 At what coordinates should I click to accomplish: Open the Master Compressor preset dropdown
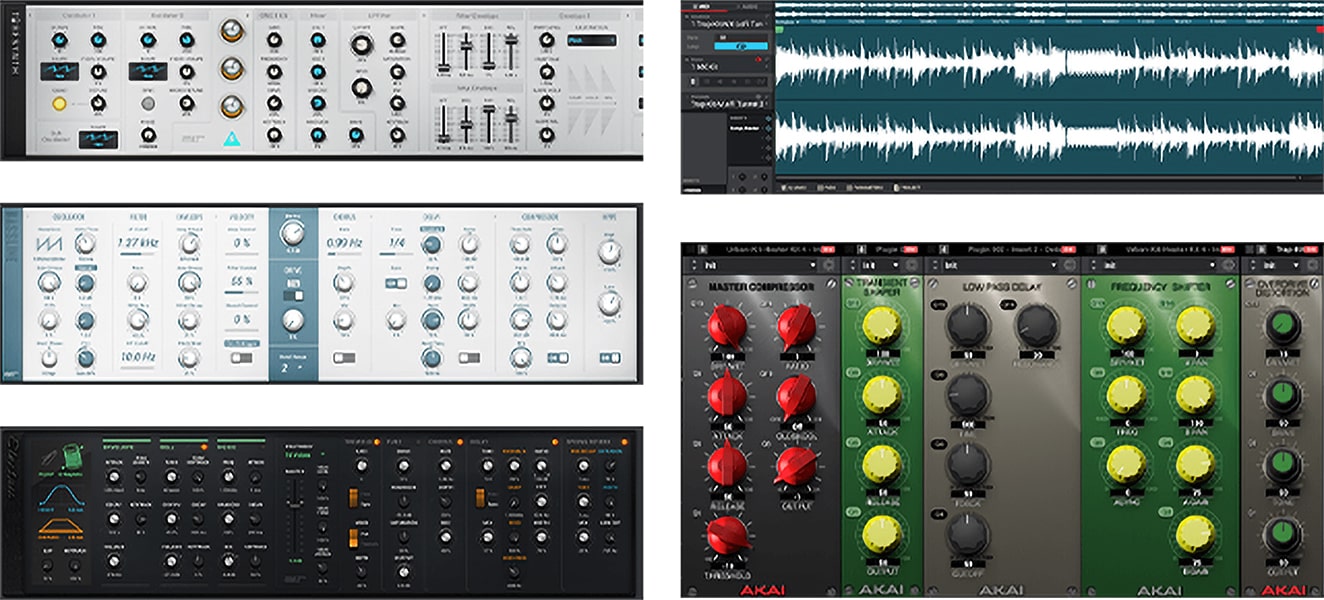pos(760,267)
